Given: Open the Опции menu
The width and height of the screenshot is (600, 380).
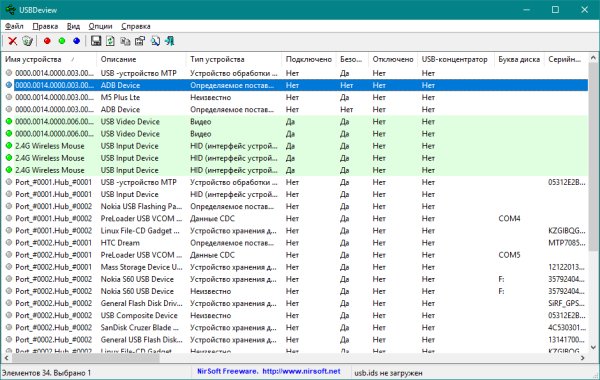Looking at the screenshot, I should (100, 26).
